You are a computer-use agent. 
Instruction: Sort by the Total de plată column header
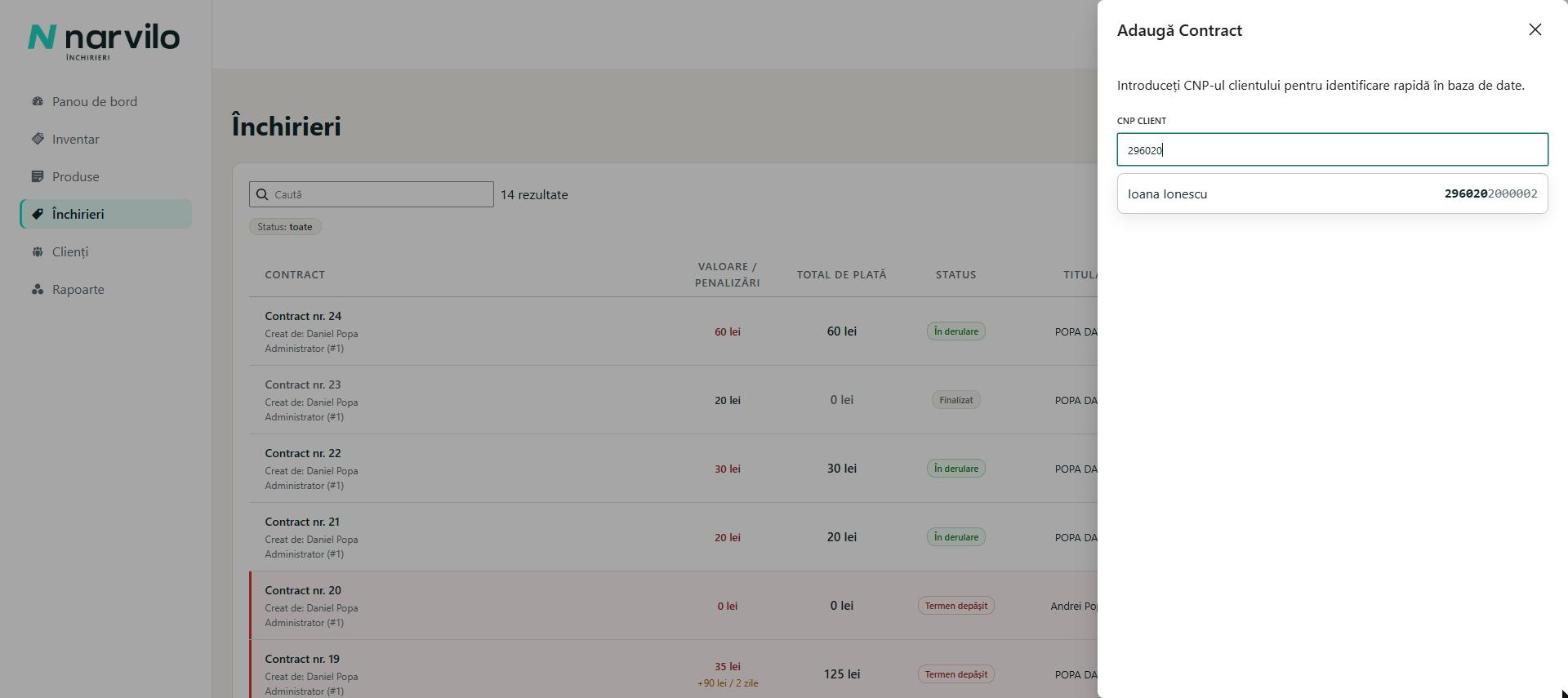[841, 275]
